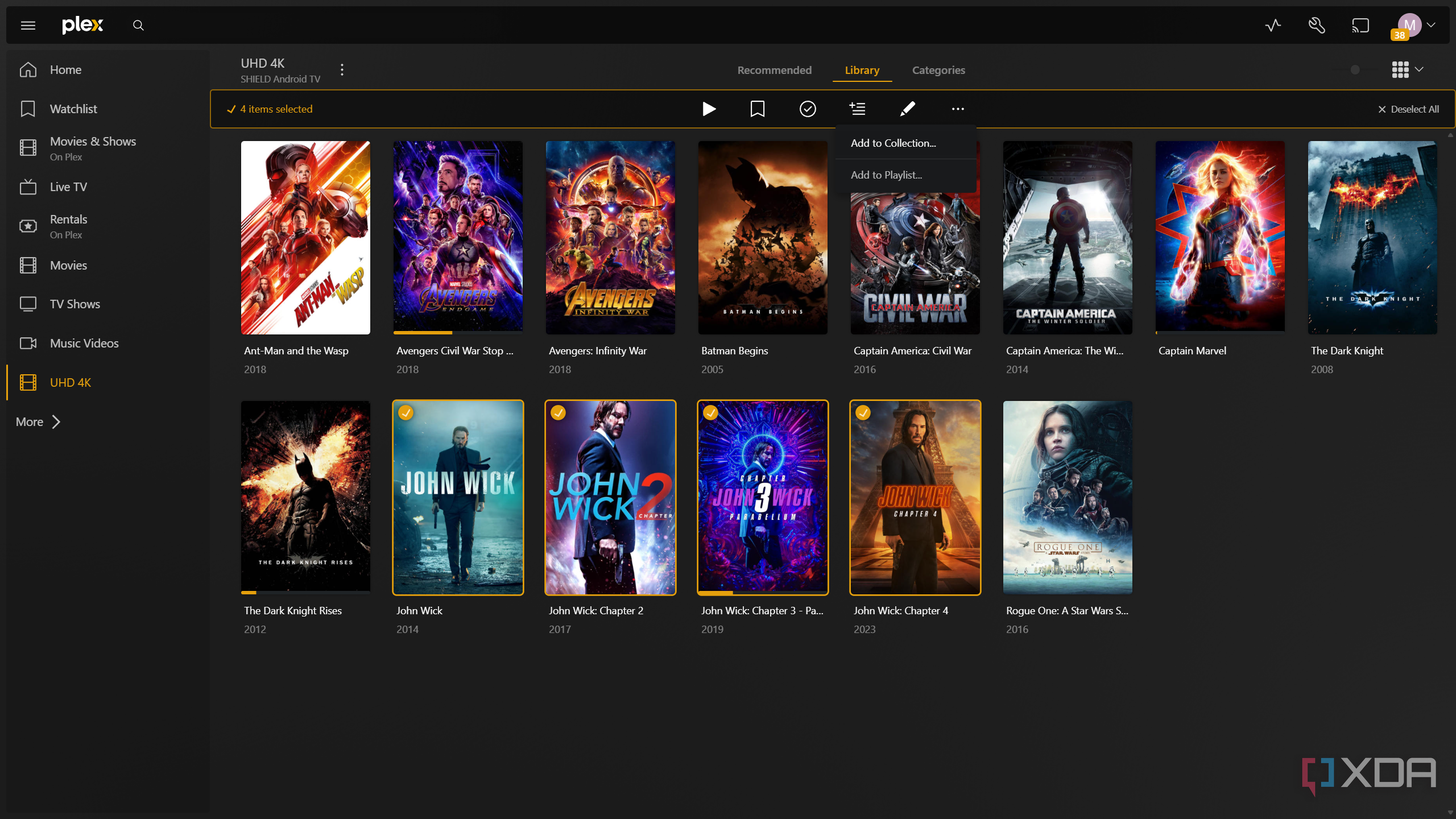This screenshot has height=819, width=1456.
Task: Mark selected items as watched
Action: point(808,109)
